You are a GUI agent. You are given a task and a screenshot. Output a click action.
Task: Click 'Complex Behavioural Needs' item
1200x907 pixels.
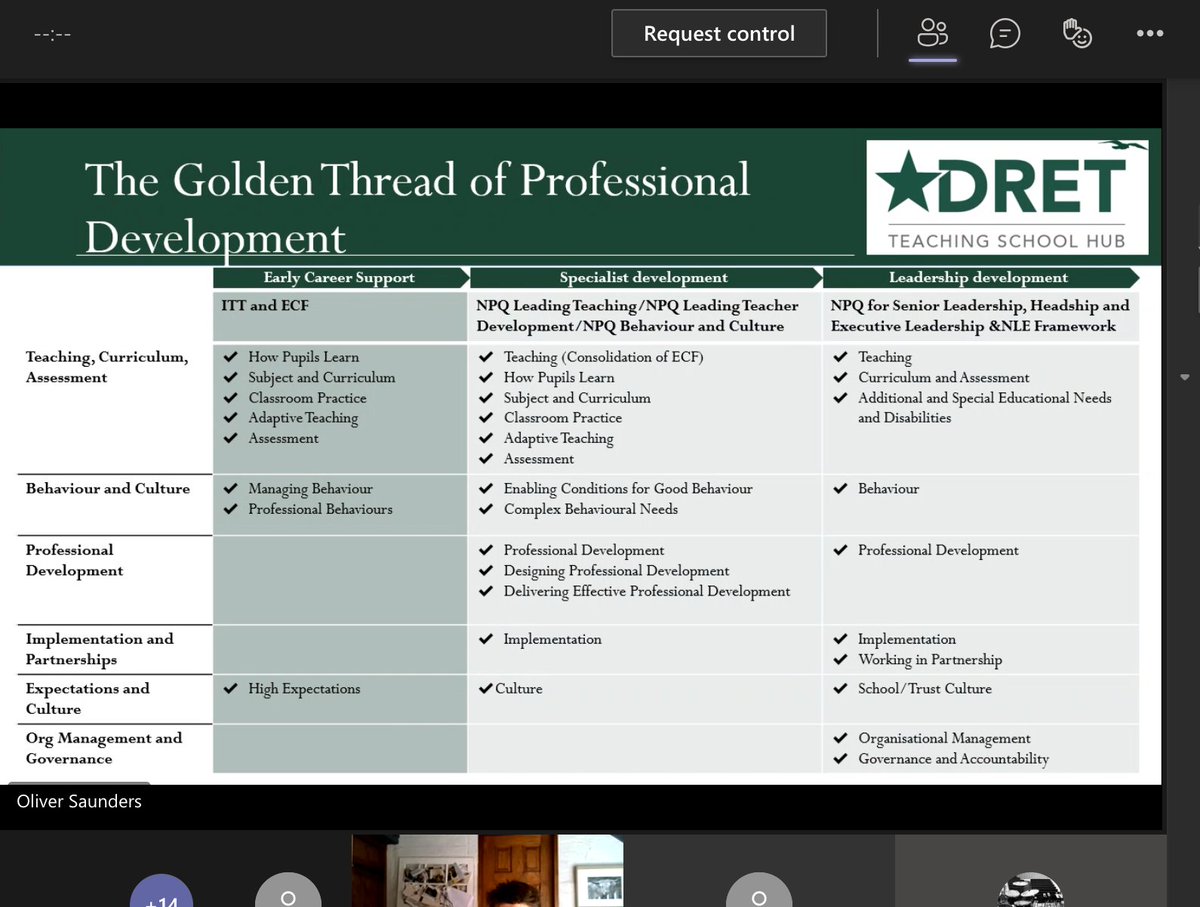coord(590,509)
